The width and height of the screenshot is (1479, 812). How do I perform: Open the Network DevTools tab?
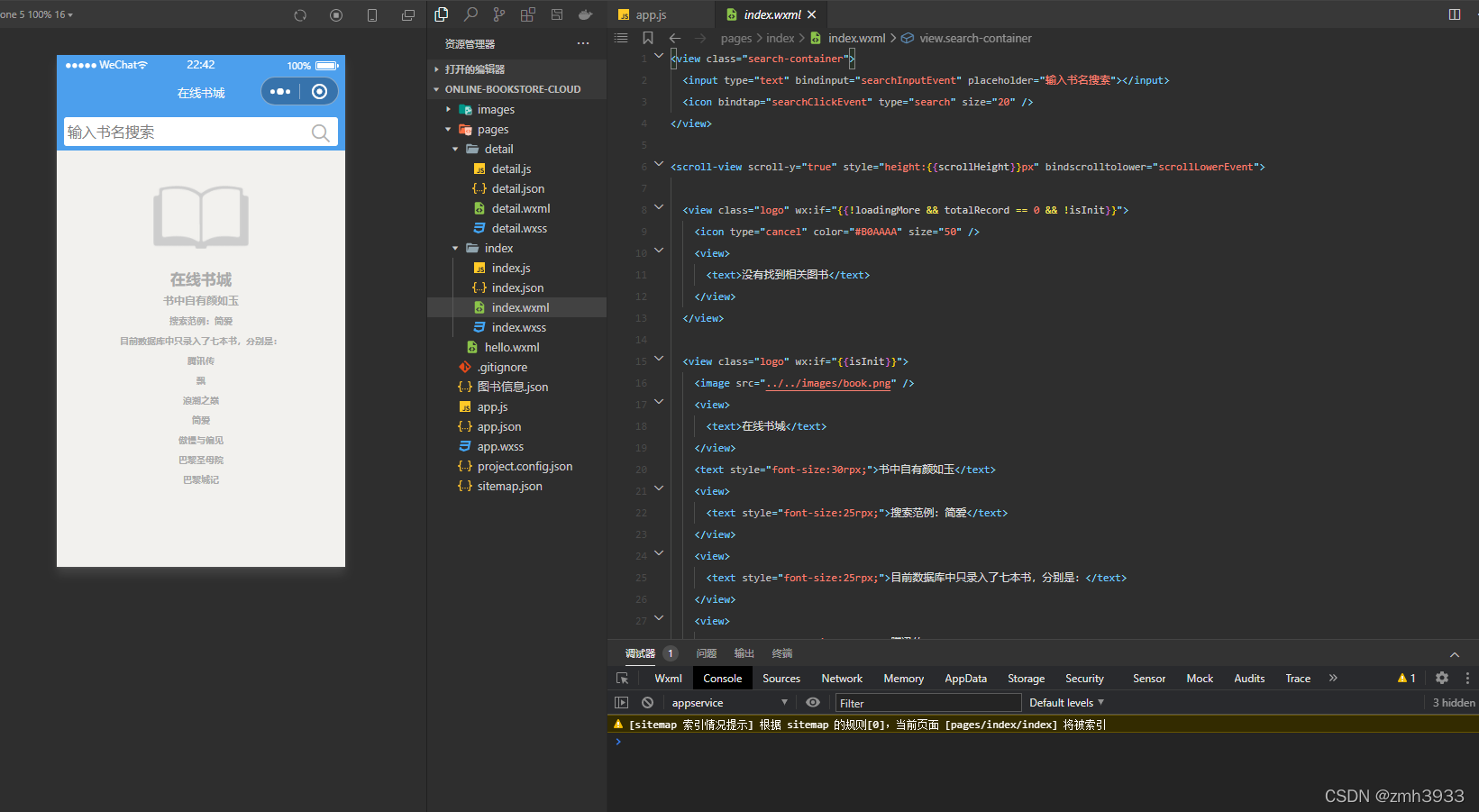click(x=842, y=679)
